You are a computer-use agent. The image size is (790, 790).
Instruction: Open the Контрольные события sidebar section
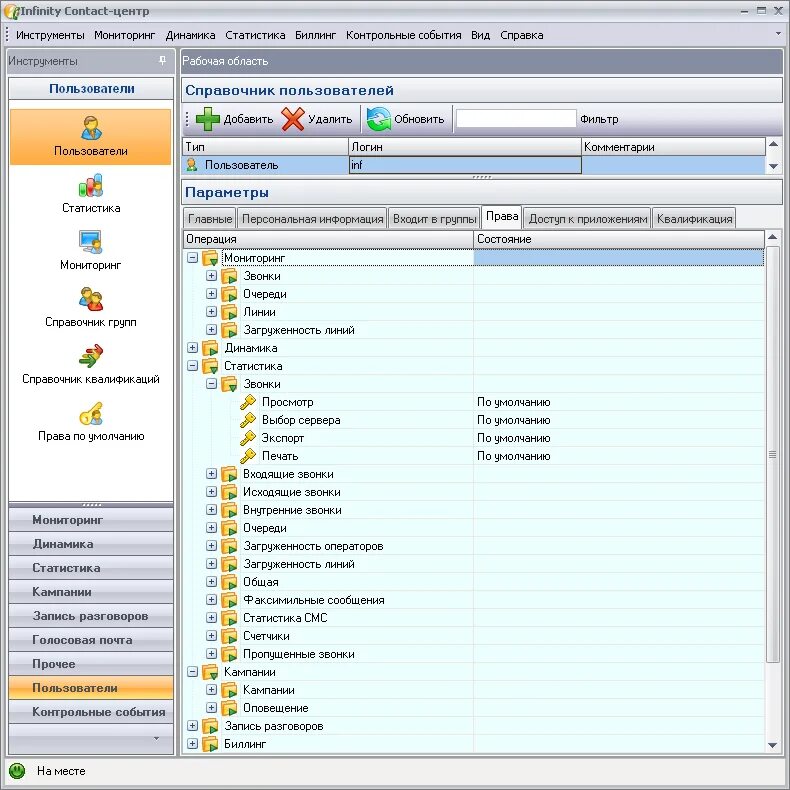[91, 712]
